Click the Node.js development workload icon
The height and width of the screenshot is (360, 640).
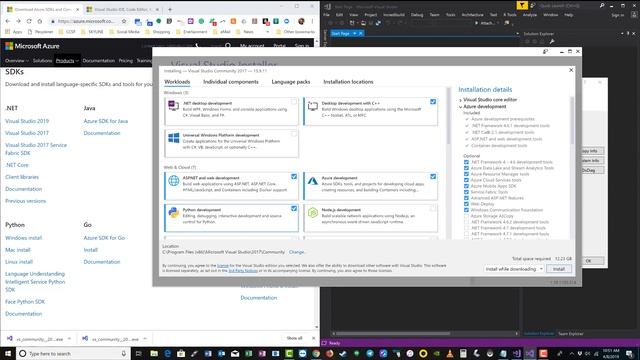click(x=313, y=212)
